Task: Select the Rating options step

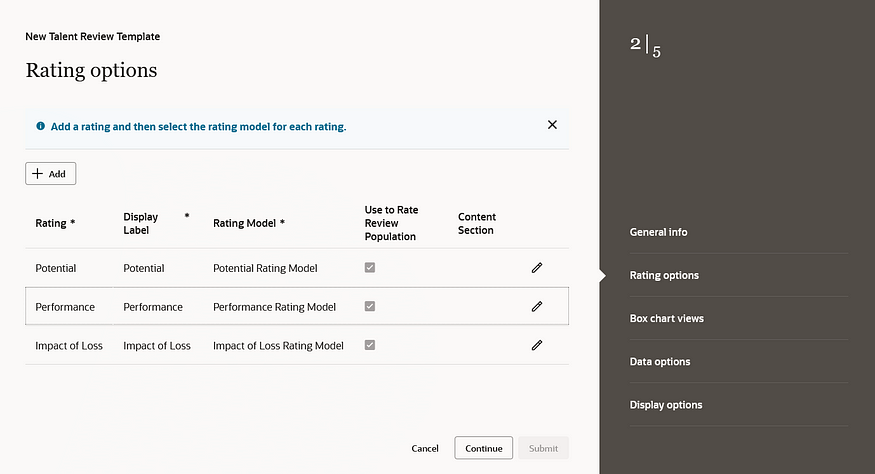Action: coord(664,275)
